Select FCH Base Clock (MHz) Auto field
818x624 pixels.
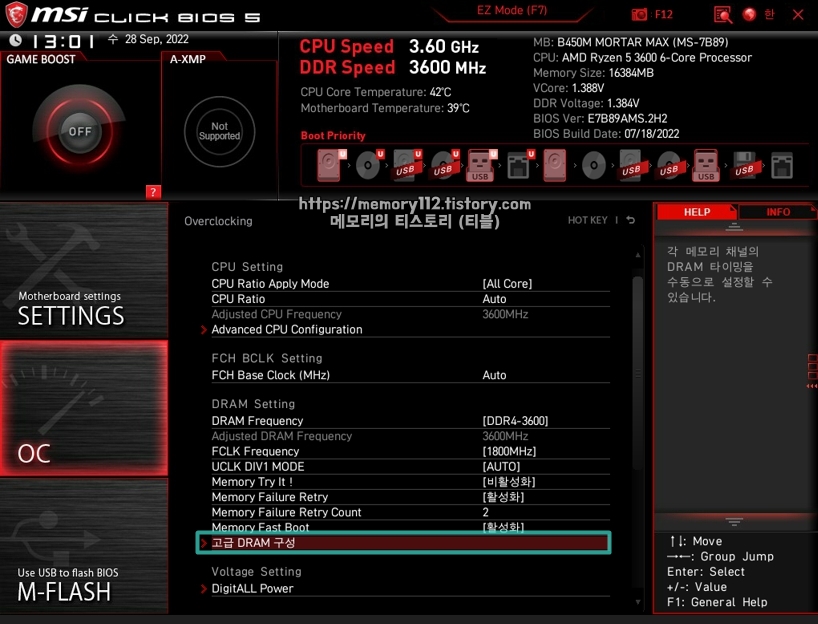click(x=494, y=375)
